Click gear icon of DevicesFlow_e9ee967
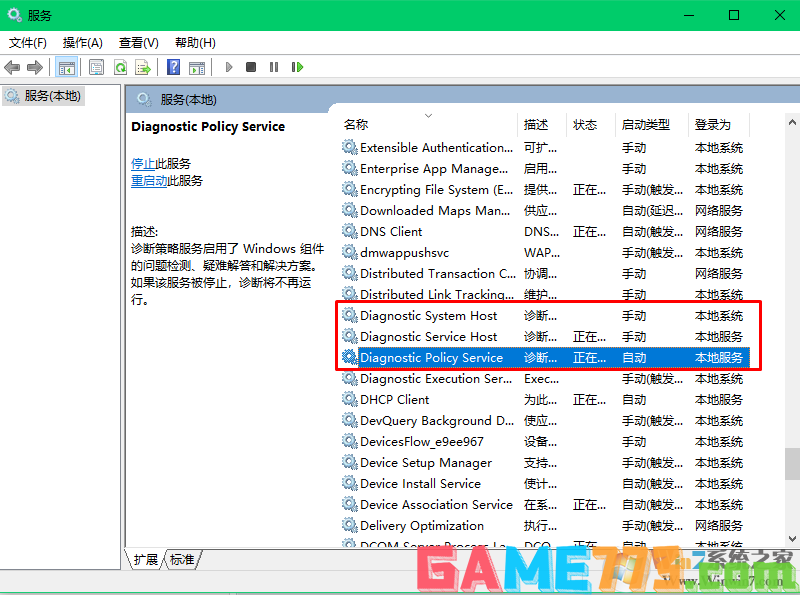This screenshot has width=800, height=595. pos(349,441)
